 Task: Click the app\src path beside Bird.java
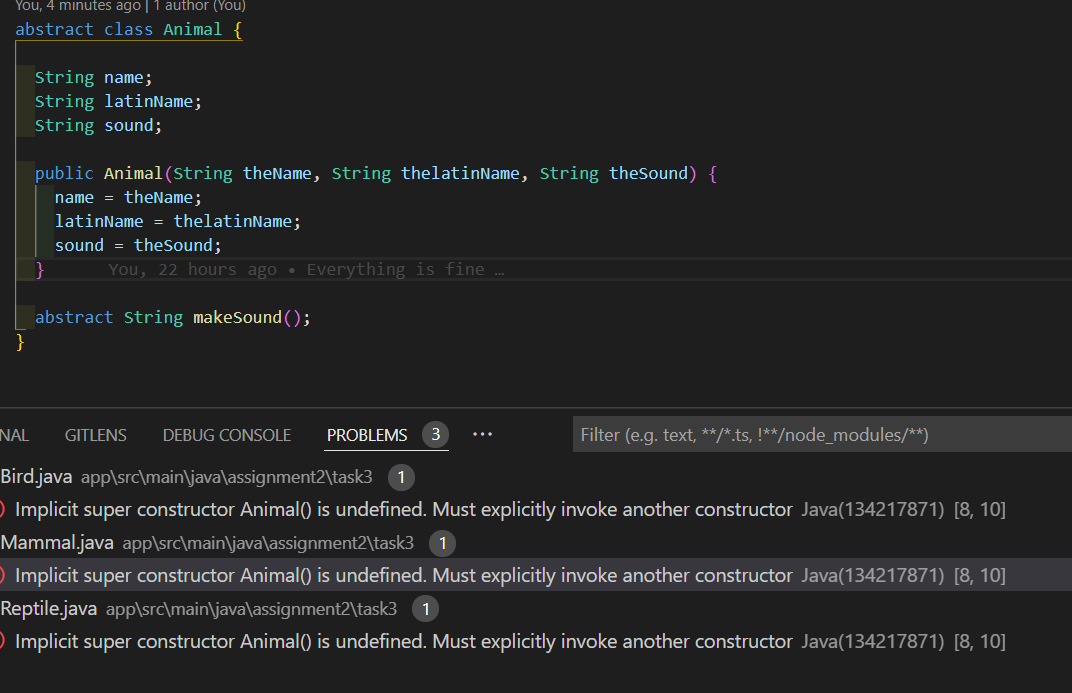(x=226, y=477)
